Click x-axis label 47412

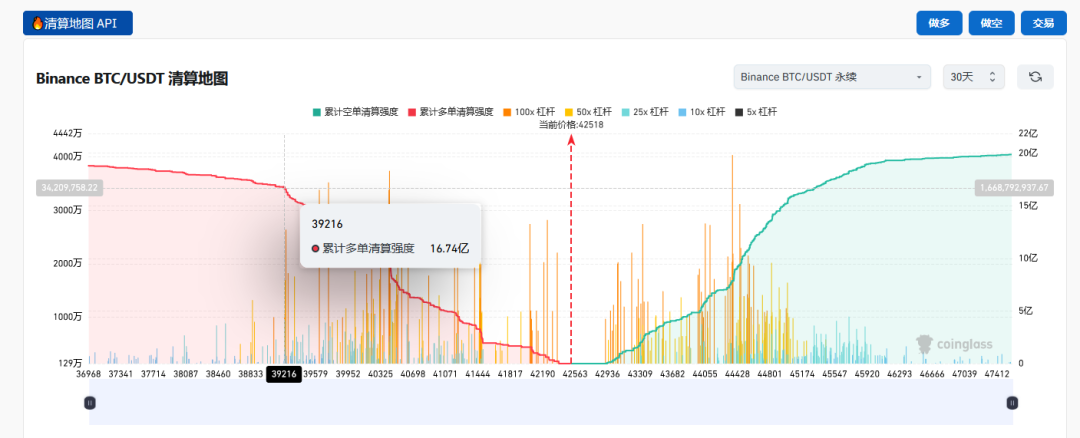click(x=995, y=374)
